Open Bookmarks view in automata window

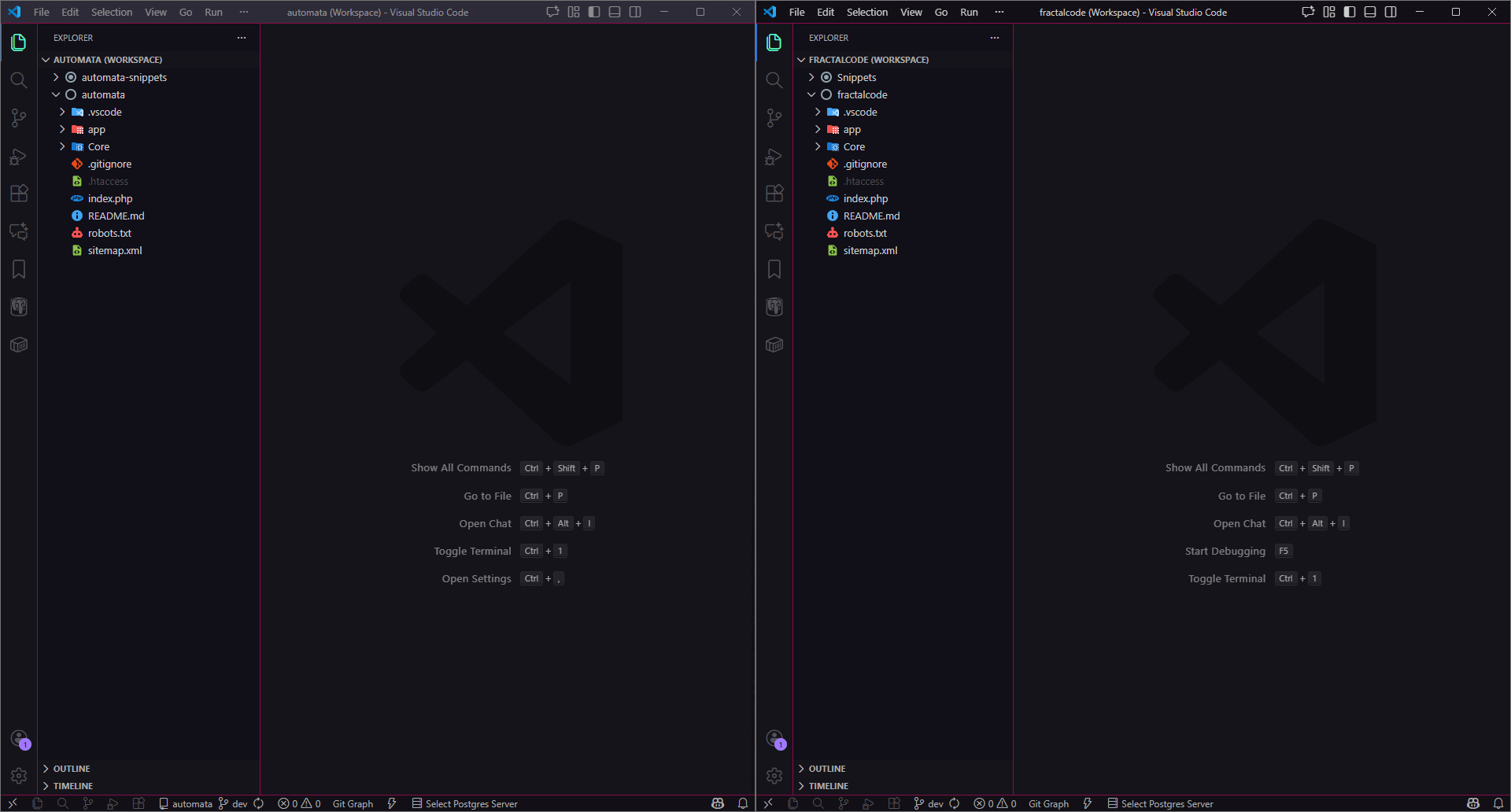pos(19,269)
